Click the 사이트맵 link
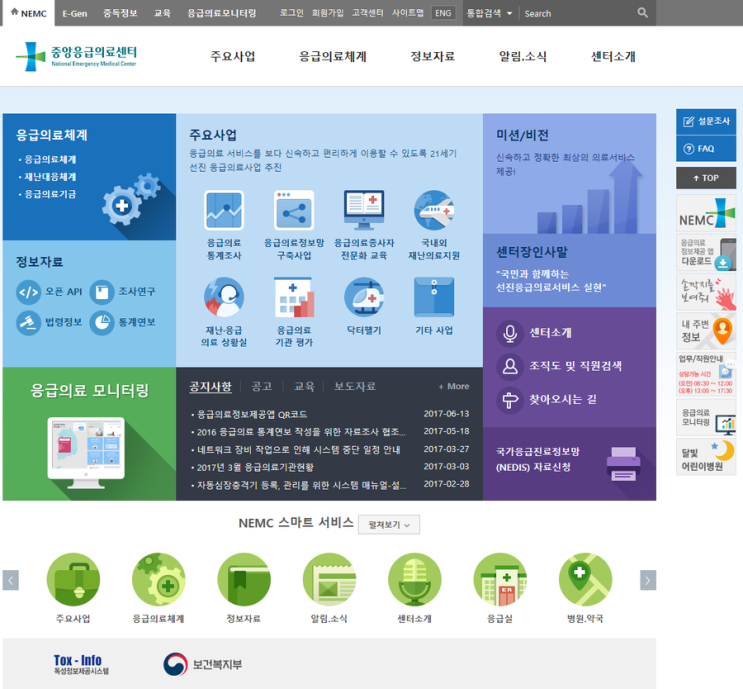 pyautogui.click(x=408, y=13)
